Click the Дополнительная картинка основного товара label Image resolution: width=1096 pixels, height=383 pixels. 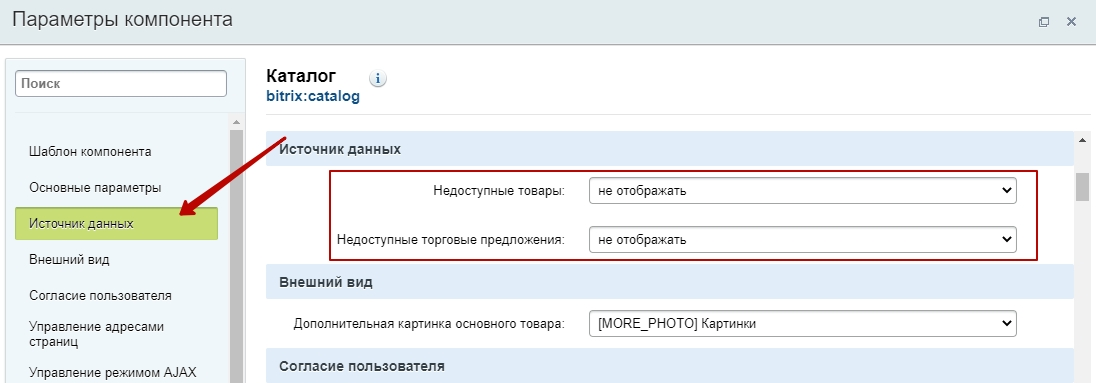tap(429, 324)
